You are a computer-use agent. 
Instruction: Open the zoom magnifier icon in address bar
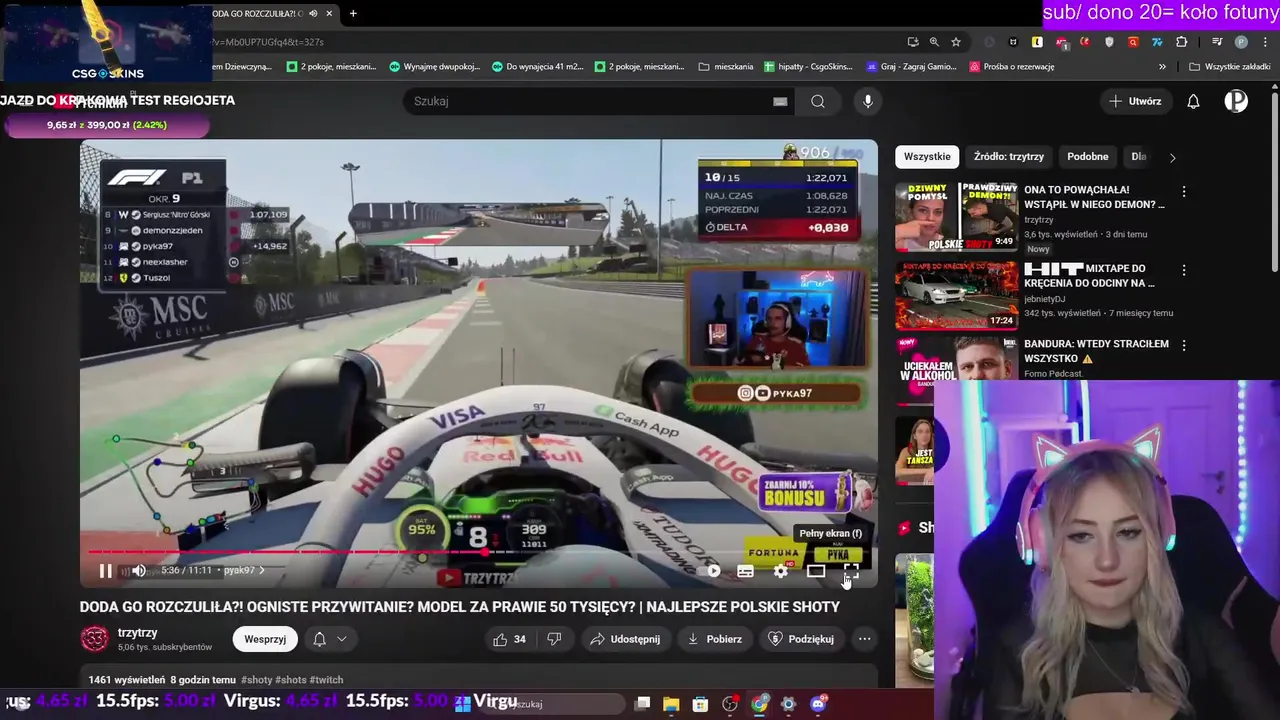[934, 42]
